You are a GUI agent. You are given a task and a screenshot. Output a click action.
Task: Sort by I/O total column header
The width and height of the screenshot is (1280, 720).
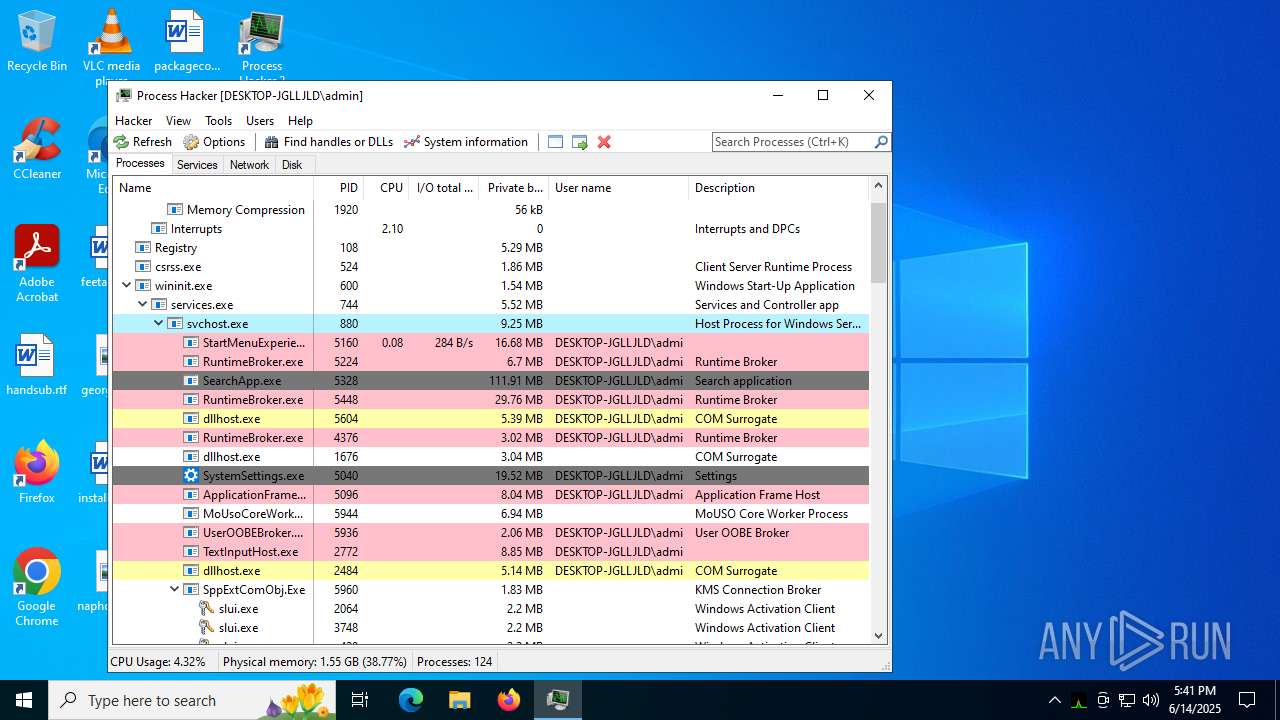pyautogui.click(x=444, y=188)
